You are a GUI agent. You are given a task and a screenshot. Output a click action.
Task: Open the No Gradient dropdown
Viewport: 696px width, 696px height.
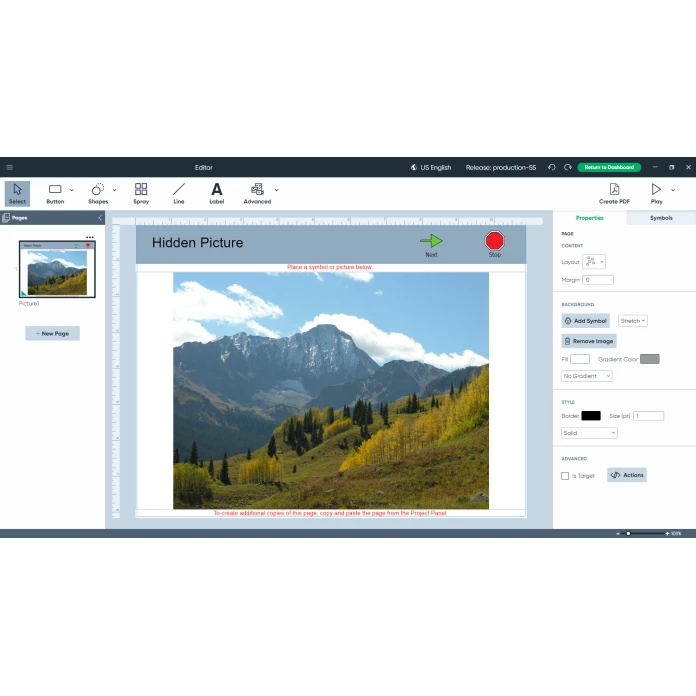(587, 376)
